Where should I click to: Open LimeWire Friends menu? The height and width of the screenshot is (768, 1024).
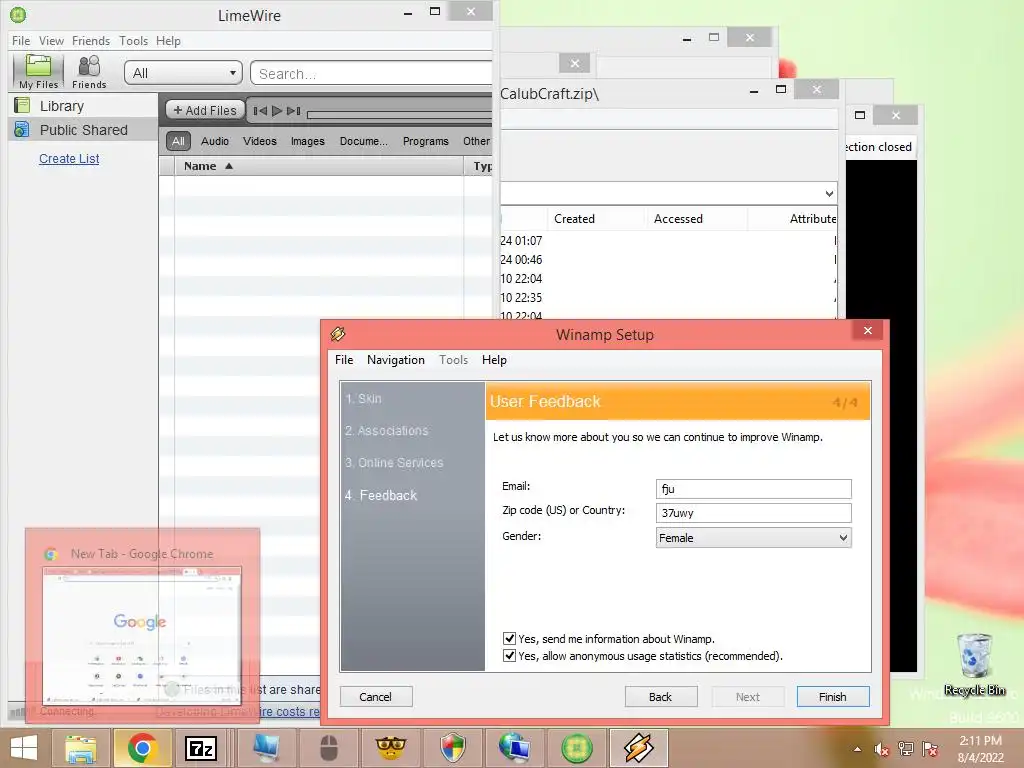(91, 40)
